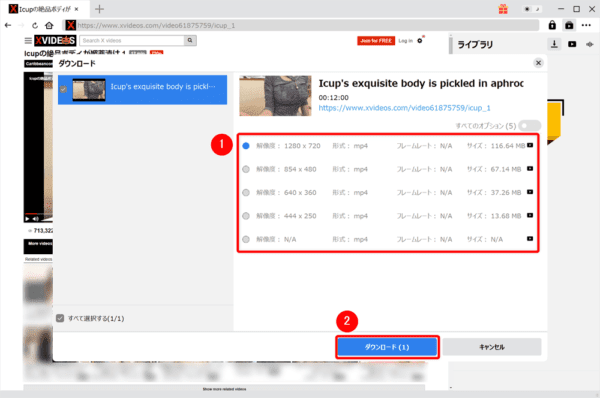Select the video entry in download list

[x=142, y=90]
